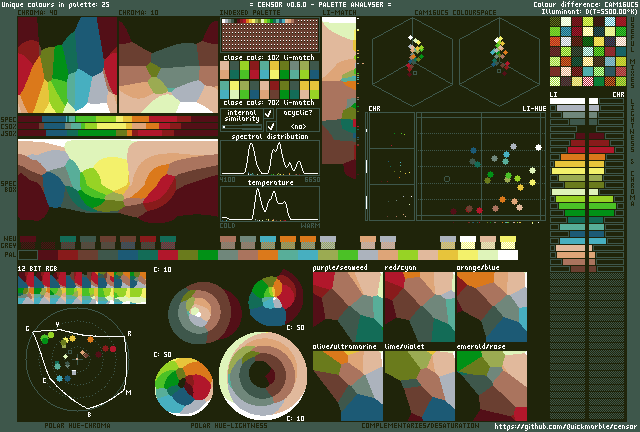Select the lime/violet complementary thumbnail
The height and width of the screenshot is (432, 640).
420,386
